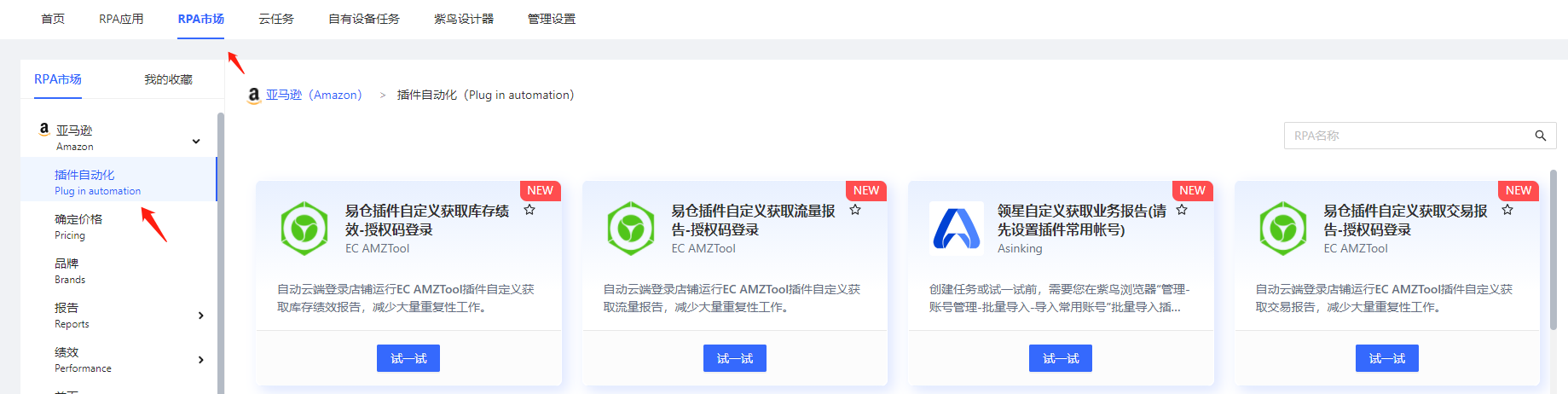Open title 易仓插件自定义获取库存绩效-授权码登录
The image size is (1568, 394).
427,220
